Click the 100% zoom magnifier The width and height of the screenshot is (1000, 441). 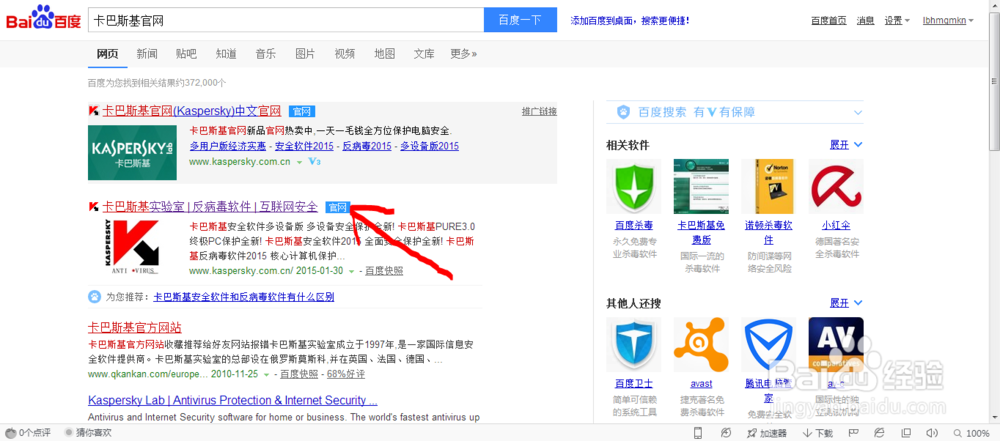[x=960, y=433]
